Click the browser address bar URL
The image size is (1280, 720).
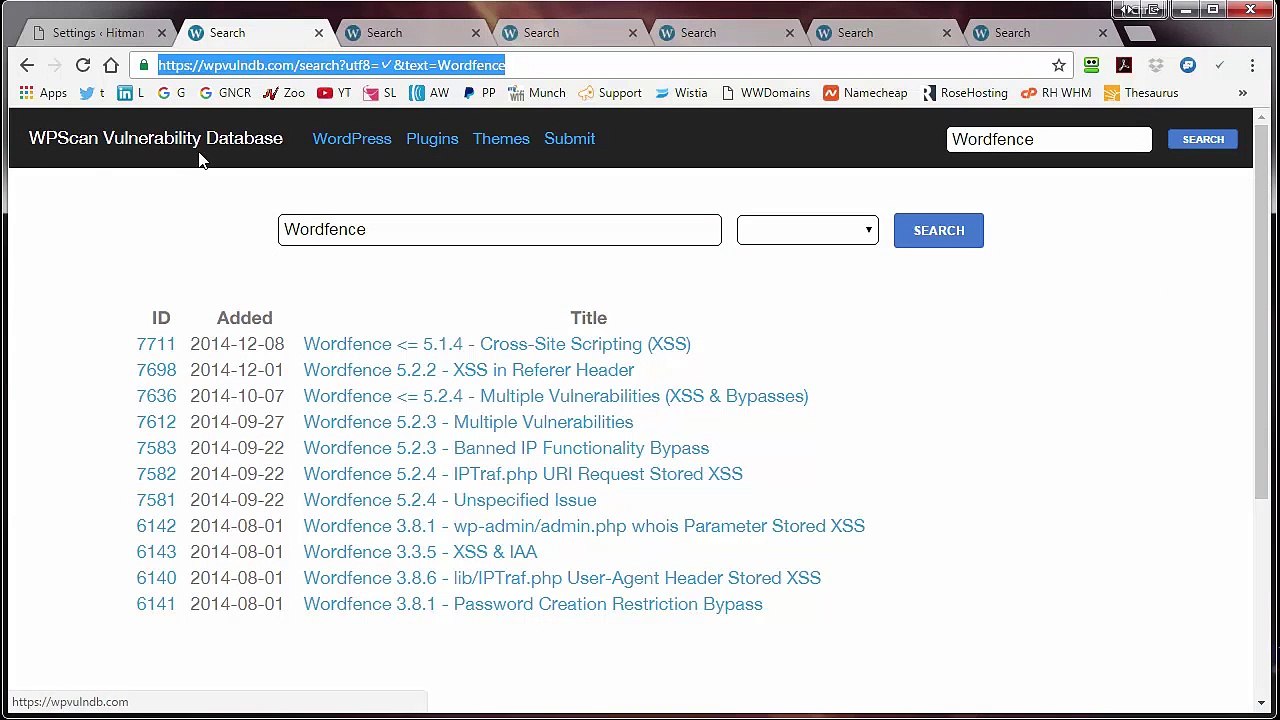pyautogui.click(x=332, y=65)
